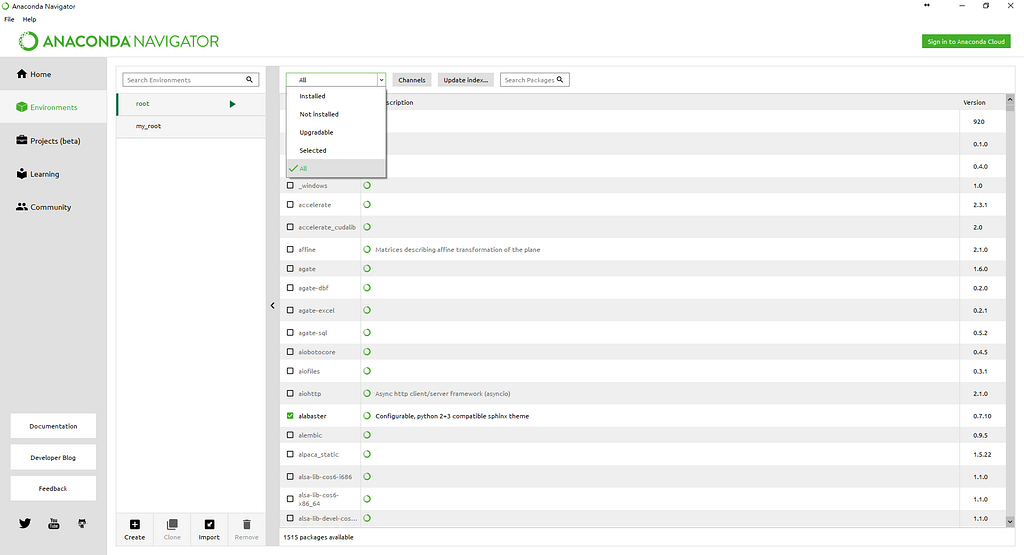Sign in to Anaconda Cloud

click(966, 41)
